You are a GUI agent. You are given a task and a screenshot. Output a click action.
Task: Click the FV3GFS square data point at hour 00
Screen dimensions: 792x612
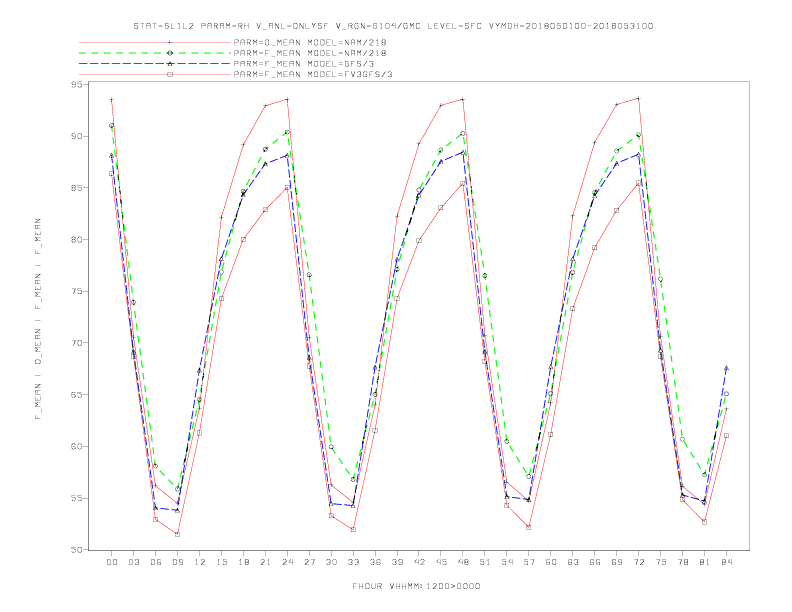(112, 174)
